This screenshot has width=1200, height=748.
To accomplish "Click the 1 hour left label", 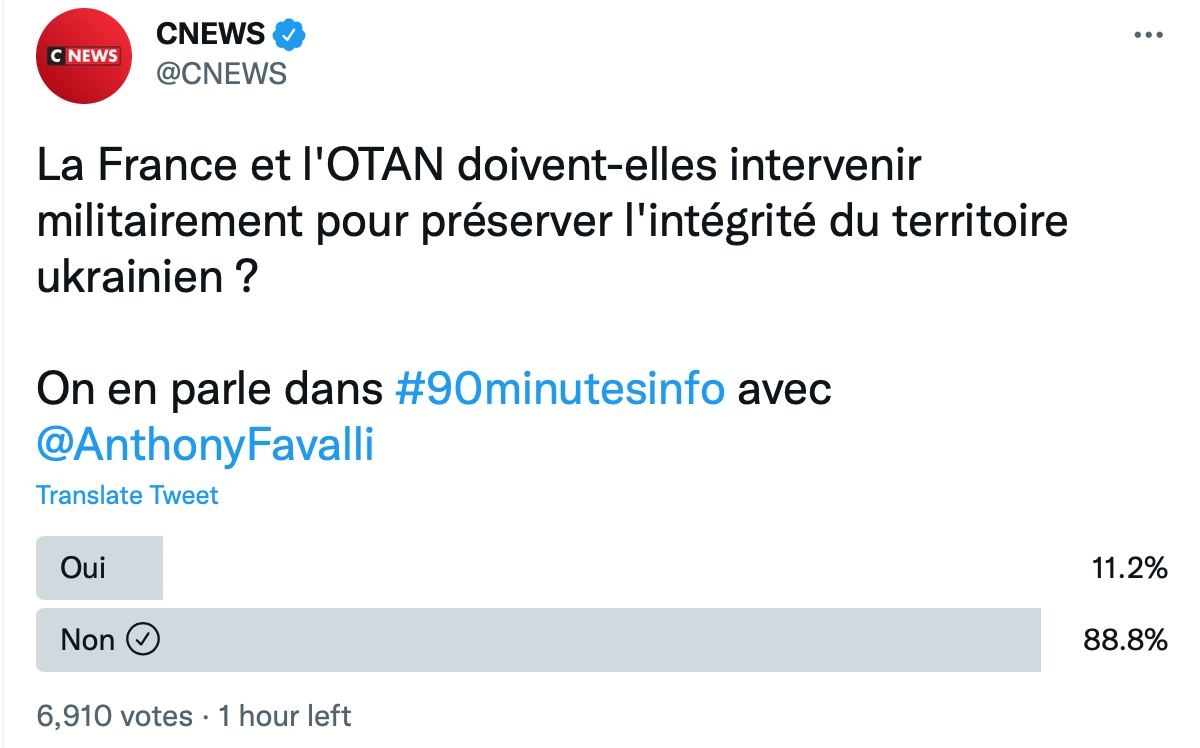I will (285, 716).
